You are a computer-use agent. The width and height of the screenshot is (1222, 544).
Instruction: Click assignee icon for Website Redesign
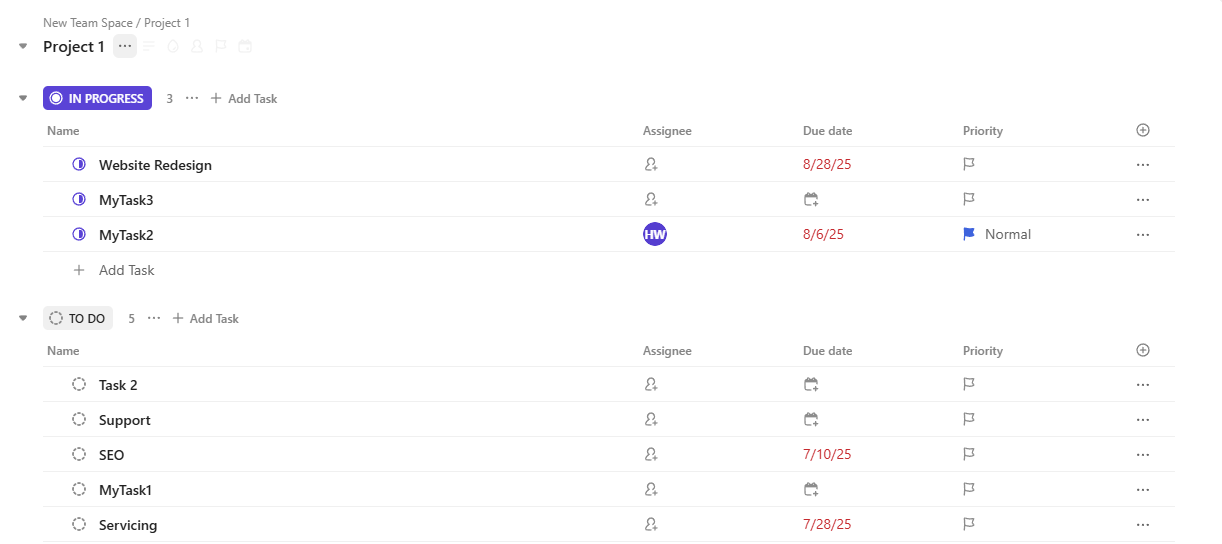click(651, 165)
